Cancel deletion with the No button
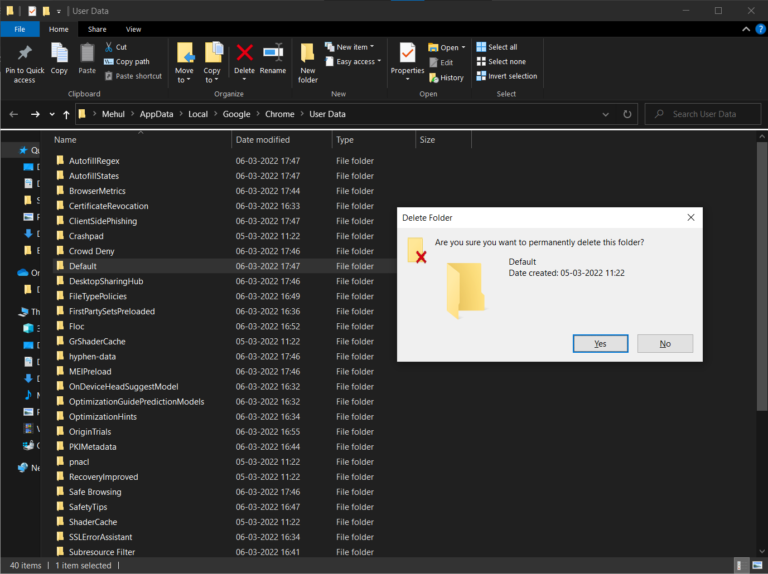768x574 pixels. (x=665, y=343)
